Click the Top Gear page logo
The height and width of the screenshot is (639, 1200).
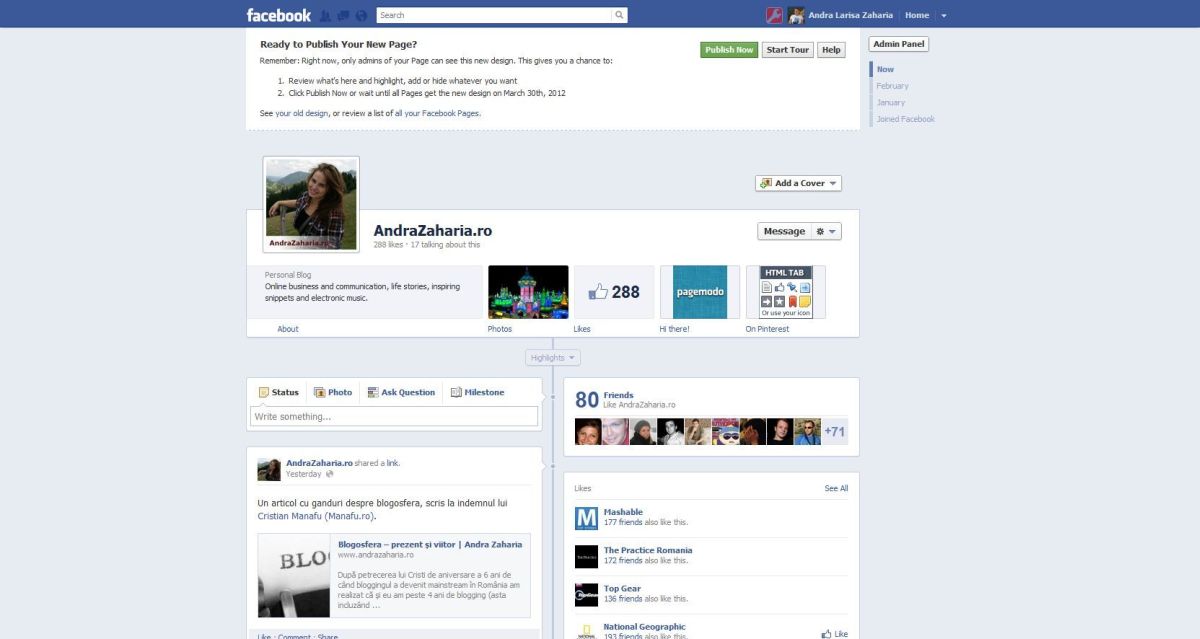(x=586, y=594)
